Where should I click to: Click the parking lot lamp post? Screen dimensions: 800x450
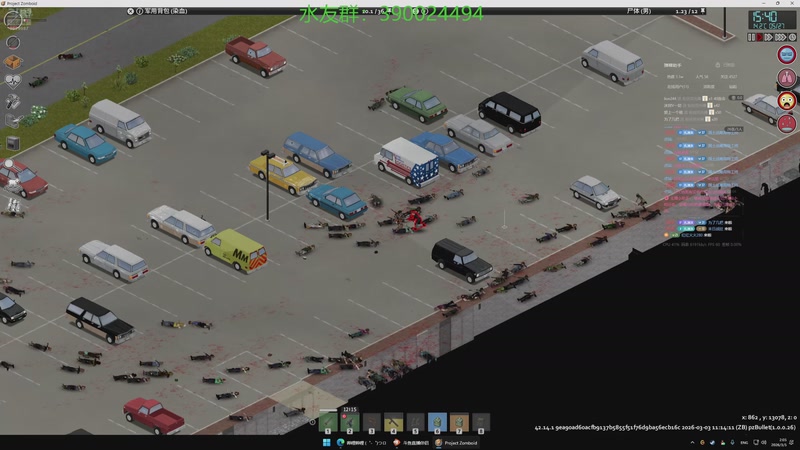point(267,185)
